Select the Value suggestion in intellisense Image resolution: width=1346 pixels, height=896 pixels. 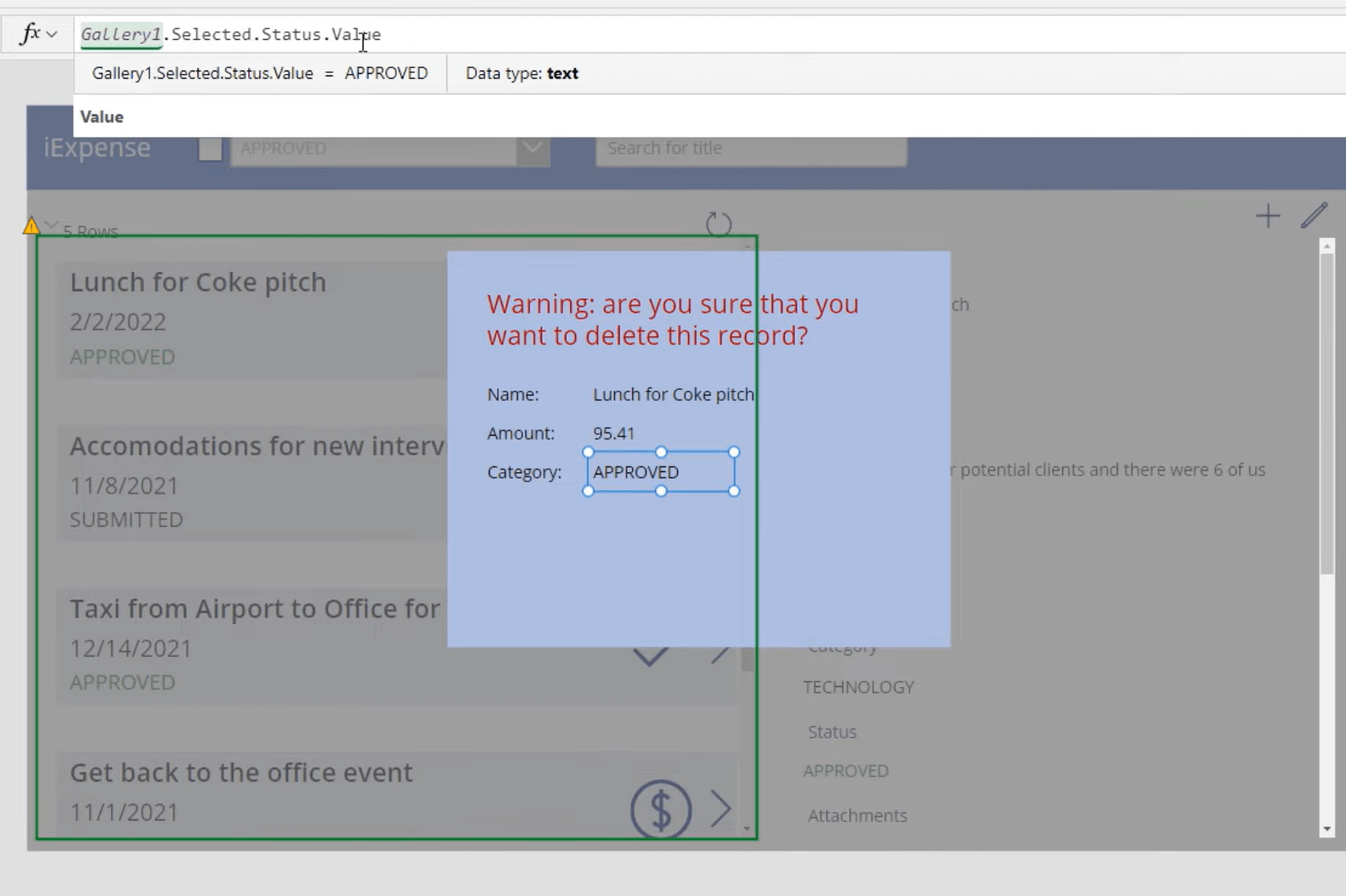coord(102,117)
